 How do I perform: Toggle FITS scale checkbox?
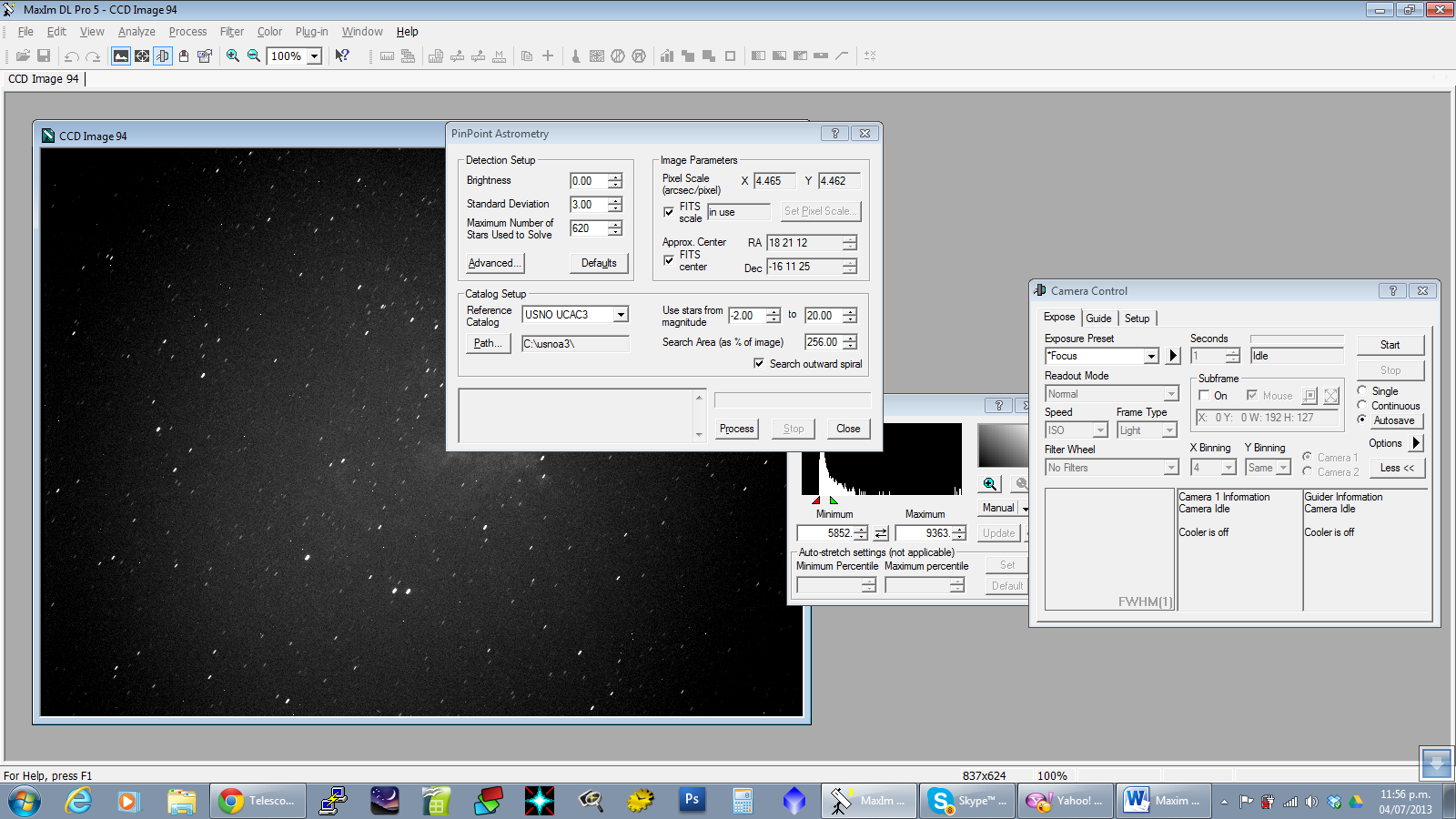click(669, 212)
